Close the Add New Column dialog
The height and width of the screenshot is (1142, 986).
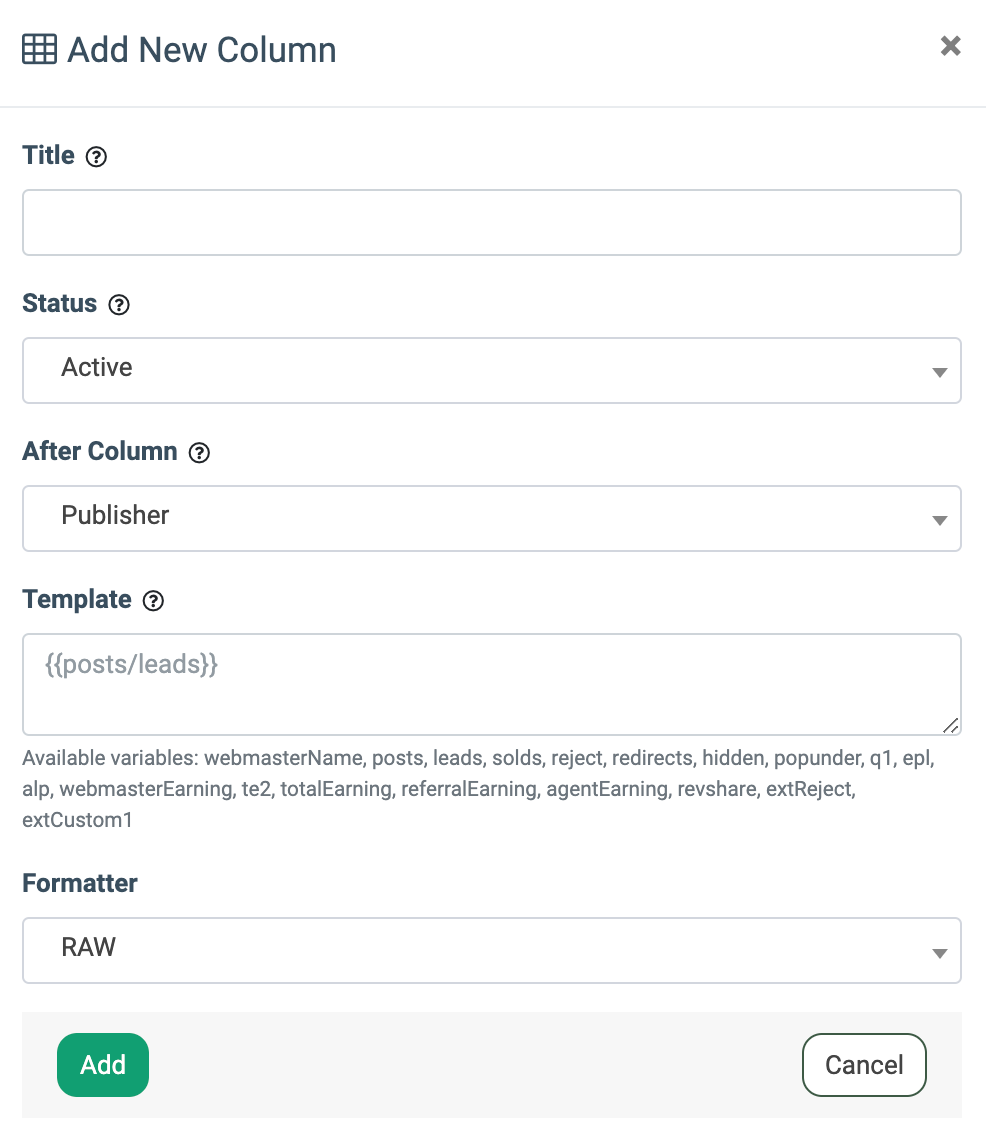(x=949, y=46)
